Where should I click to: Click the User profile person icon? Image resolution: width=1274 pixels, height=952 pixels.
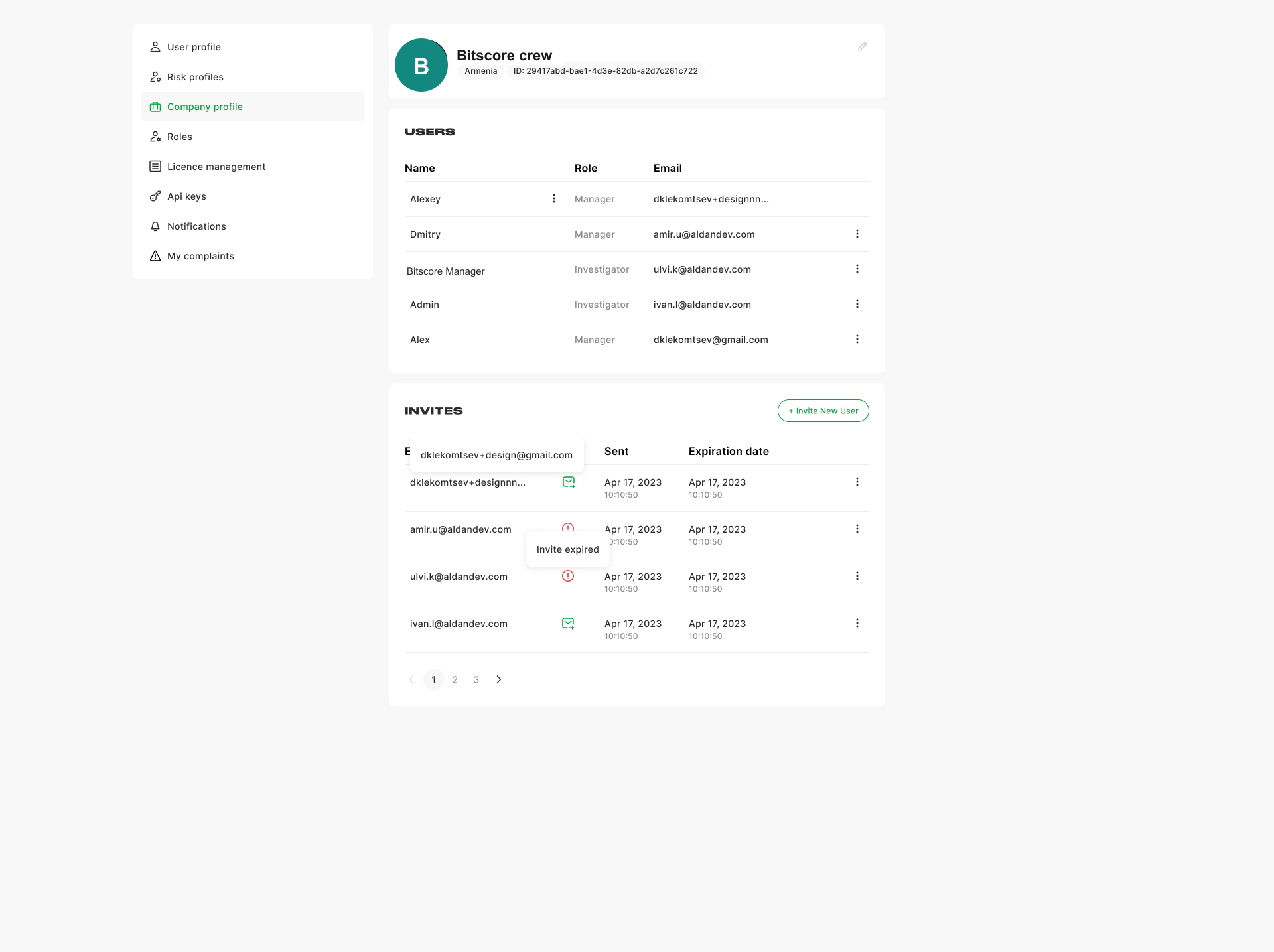[155, 47]
